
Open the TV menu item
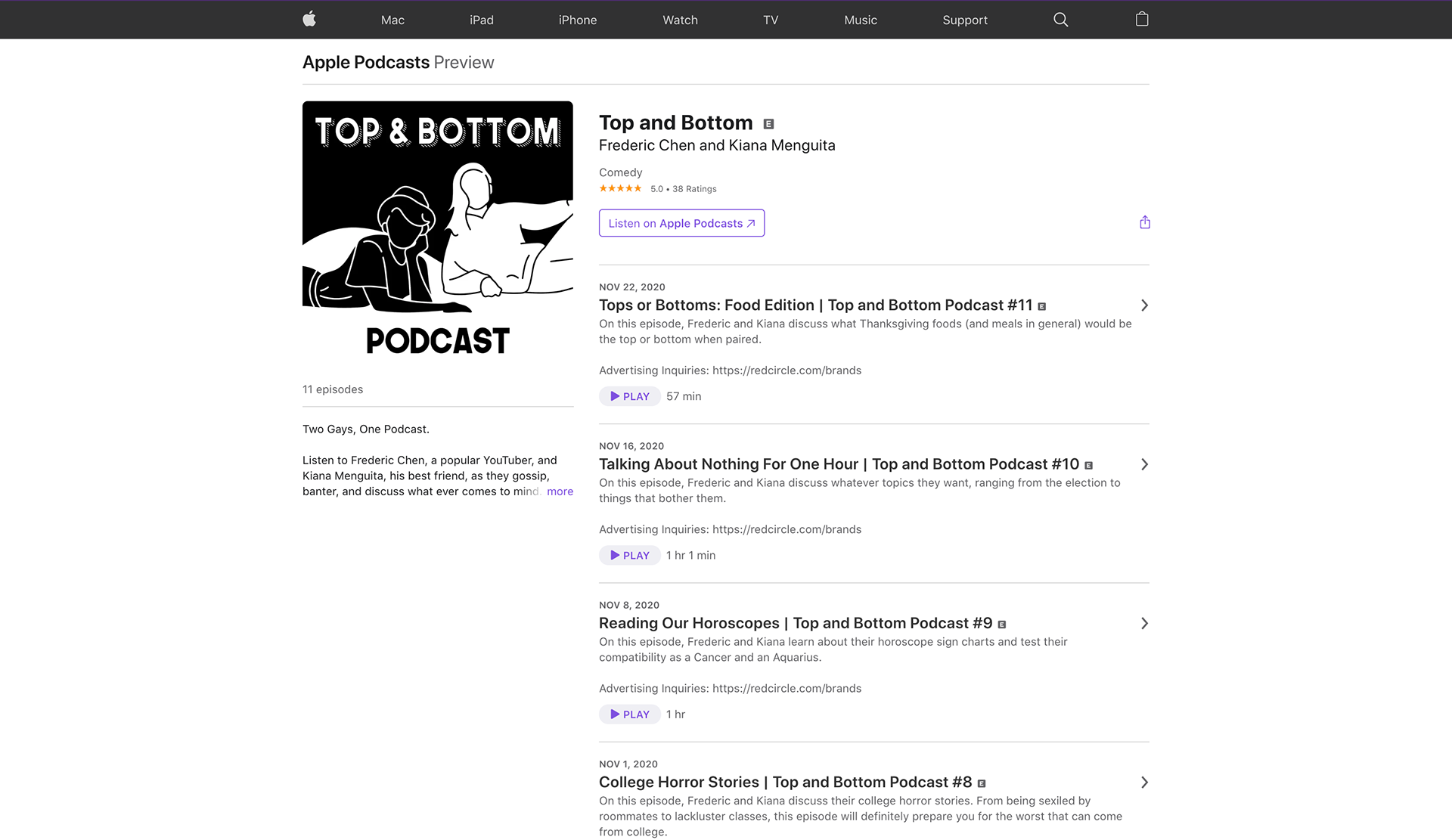[771, 20]
